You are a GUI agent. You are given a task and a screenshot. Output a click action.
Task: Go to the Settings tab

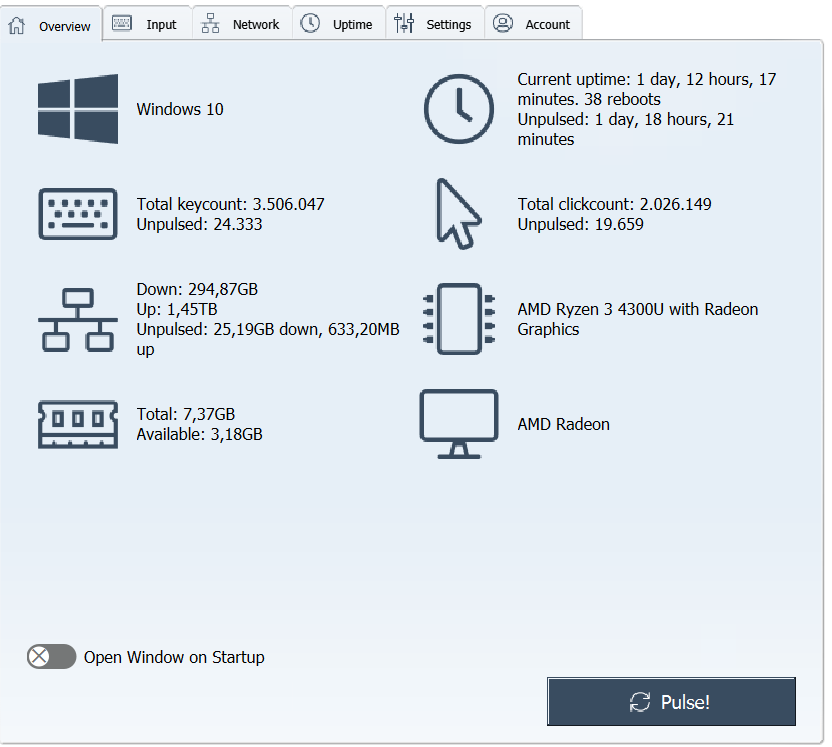tap(435, 23)
